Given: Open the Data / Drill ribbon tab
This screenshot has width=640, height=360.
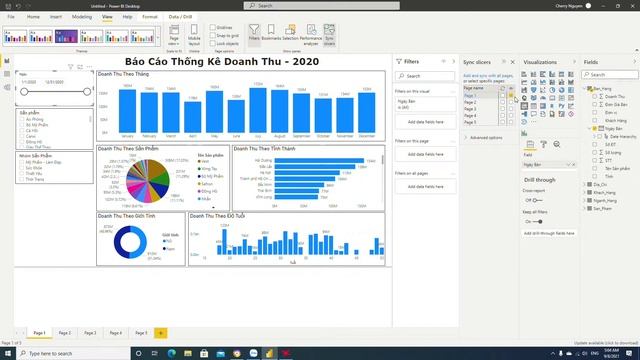Looking at the screenshot, I should (180, 17).
